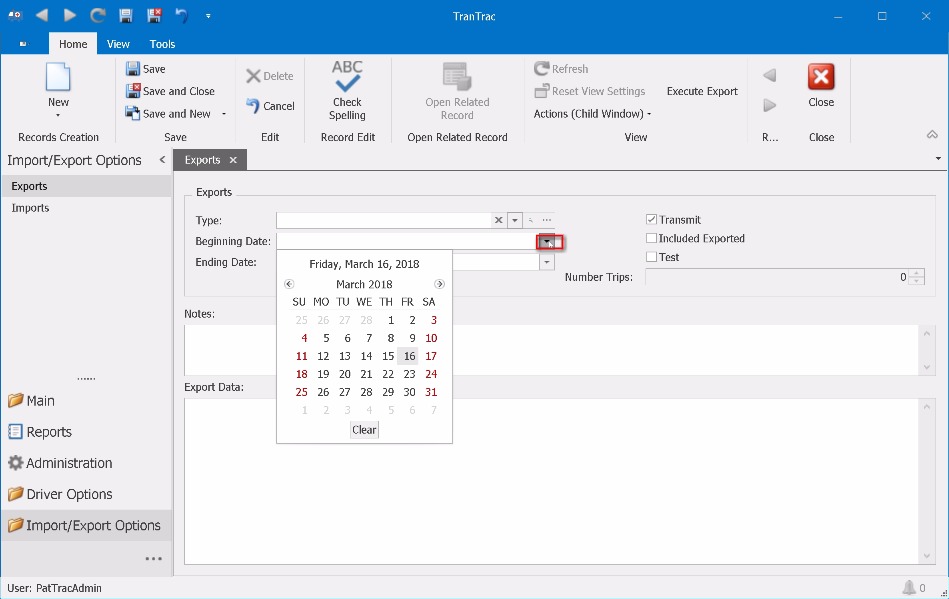Open the View ribbon tab
This screenshot has width=949, height=599.
tap(118, 44)
